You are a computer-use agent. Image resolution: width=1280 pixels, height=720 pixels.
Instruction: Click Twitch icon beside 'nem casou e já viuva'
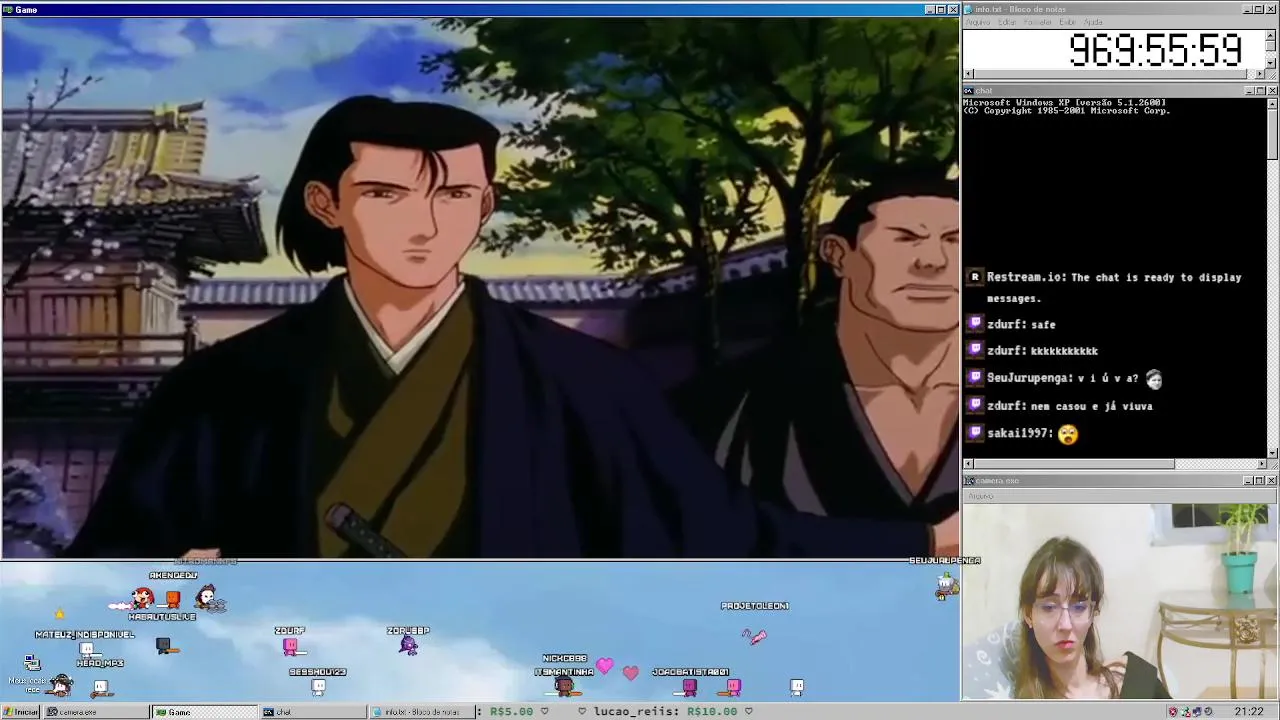(x=975, y=405)
